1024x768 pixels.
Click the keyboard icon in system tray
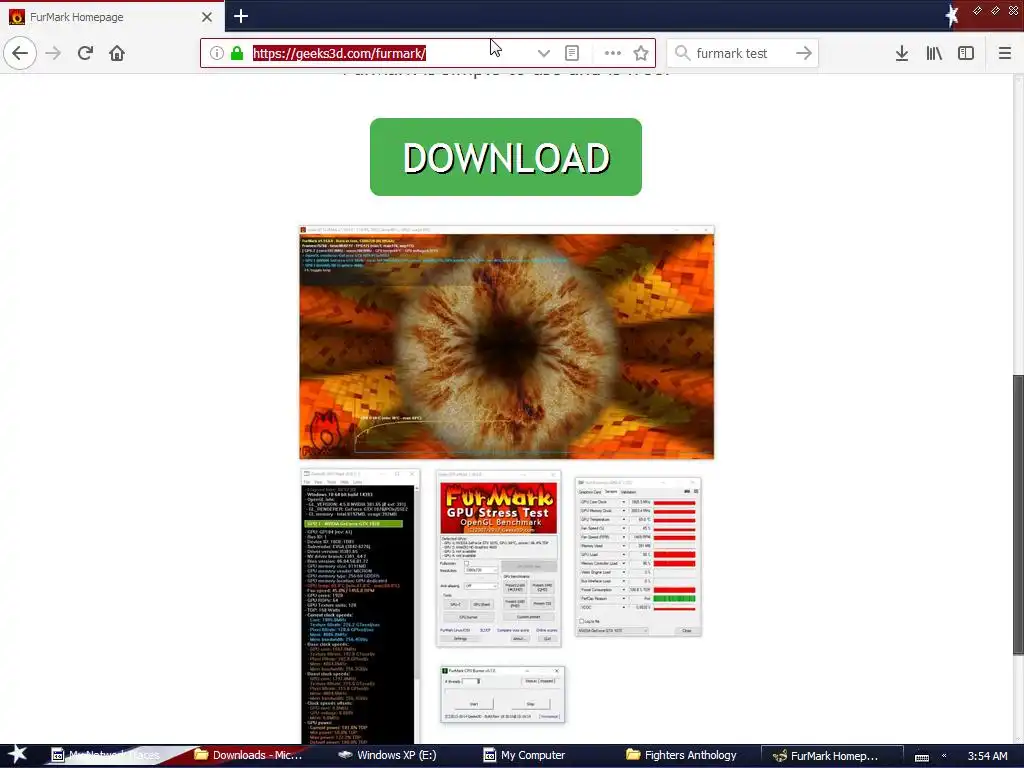pyautogui.click(x=921, y=756)
